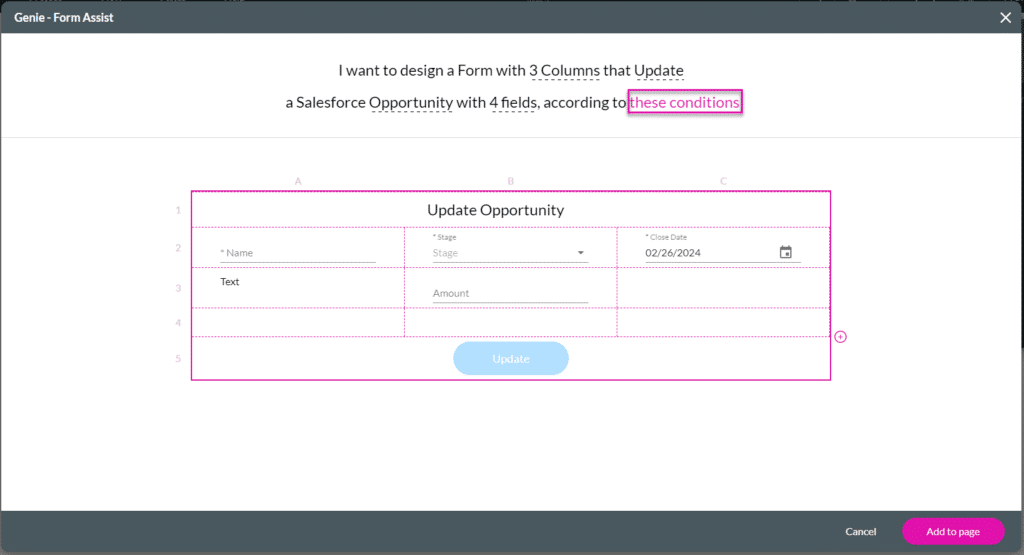Select the 'Opportunity' object option
The image size is (1024, 555).
tap(410, 103)
